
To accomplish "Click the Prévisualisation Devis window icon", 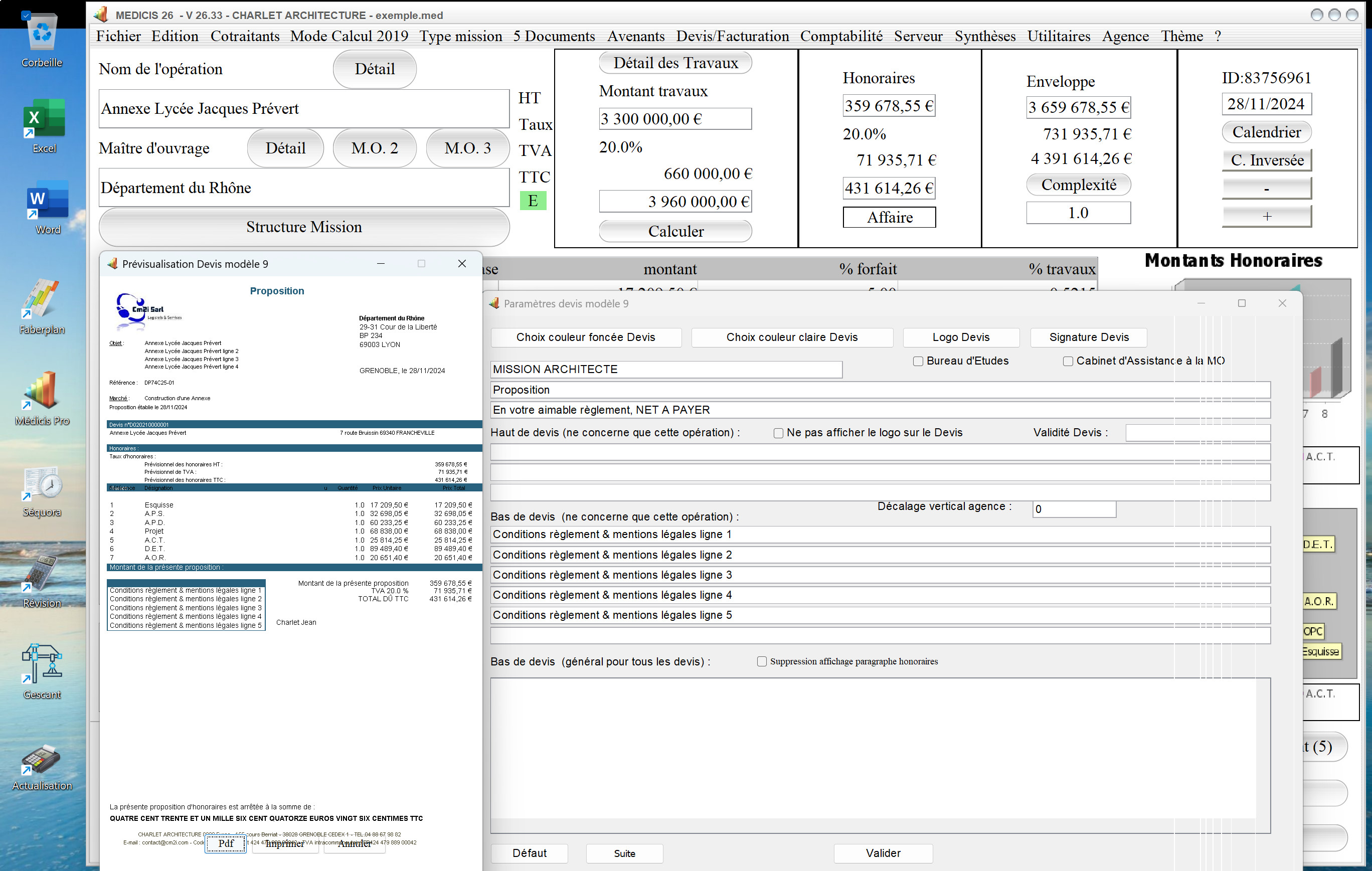I will point(112,264).
